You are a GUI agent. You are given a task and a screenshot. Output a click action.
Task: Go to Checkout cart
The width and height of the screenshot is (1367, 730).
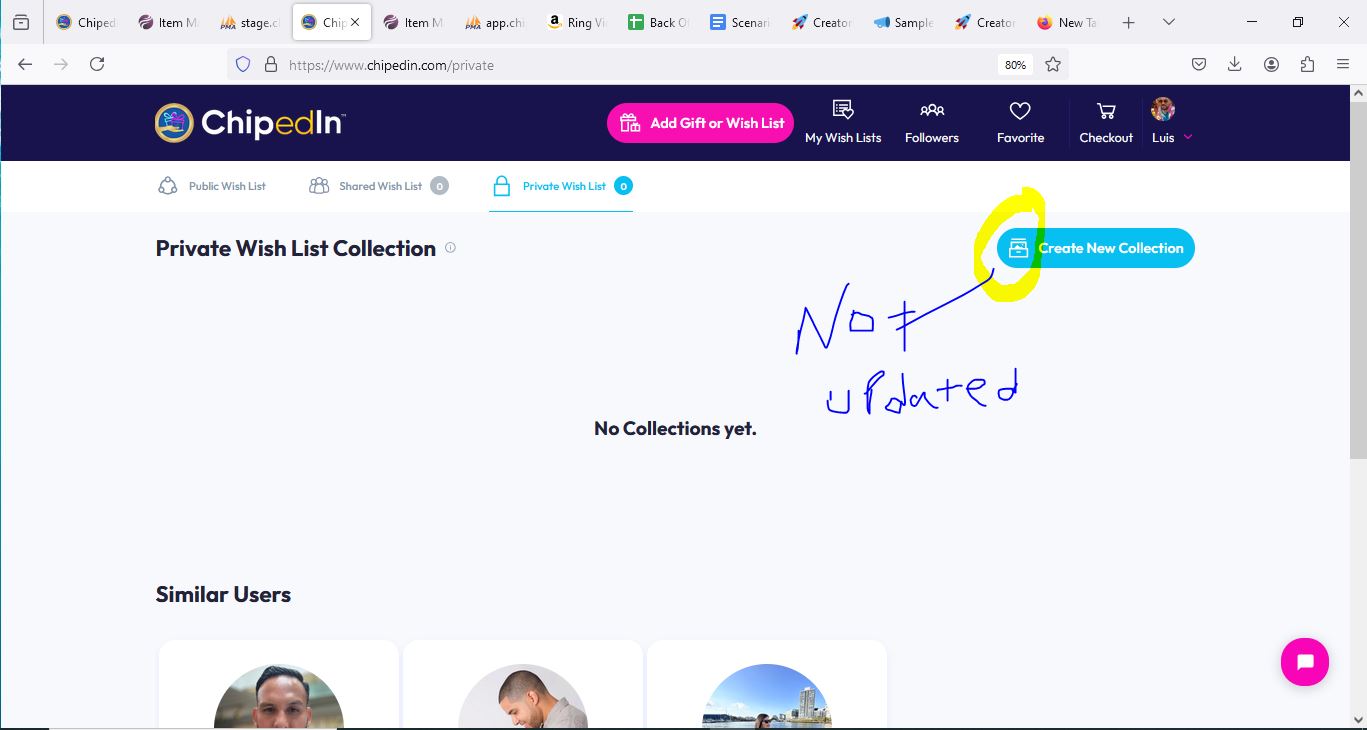(x=1106, y=123)
